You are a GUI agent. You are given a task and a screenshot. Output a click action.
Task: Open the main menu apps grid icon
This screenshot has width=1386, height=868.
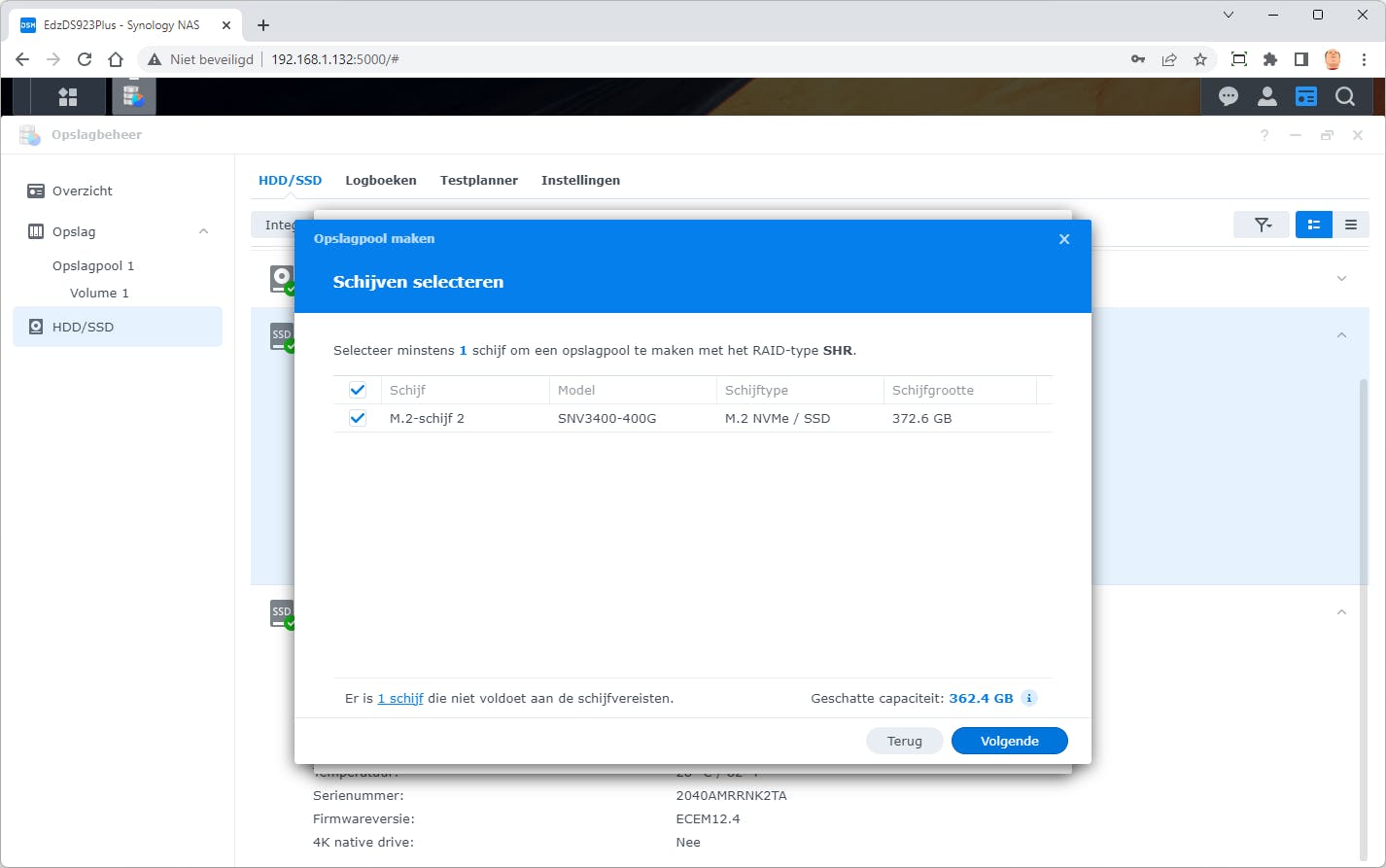[68, 96]
